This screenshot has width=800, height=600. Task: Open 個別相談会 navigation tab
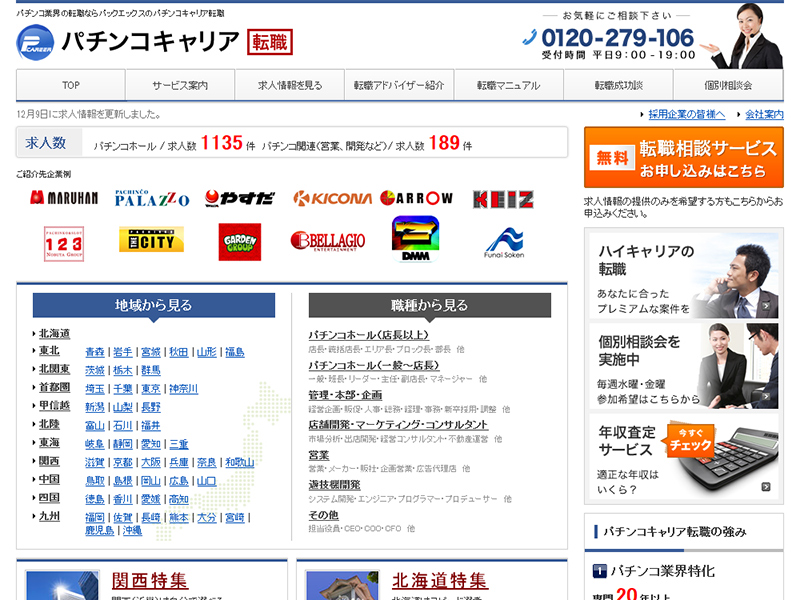tap(728, 85)
